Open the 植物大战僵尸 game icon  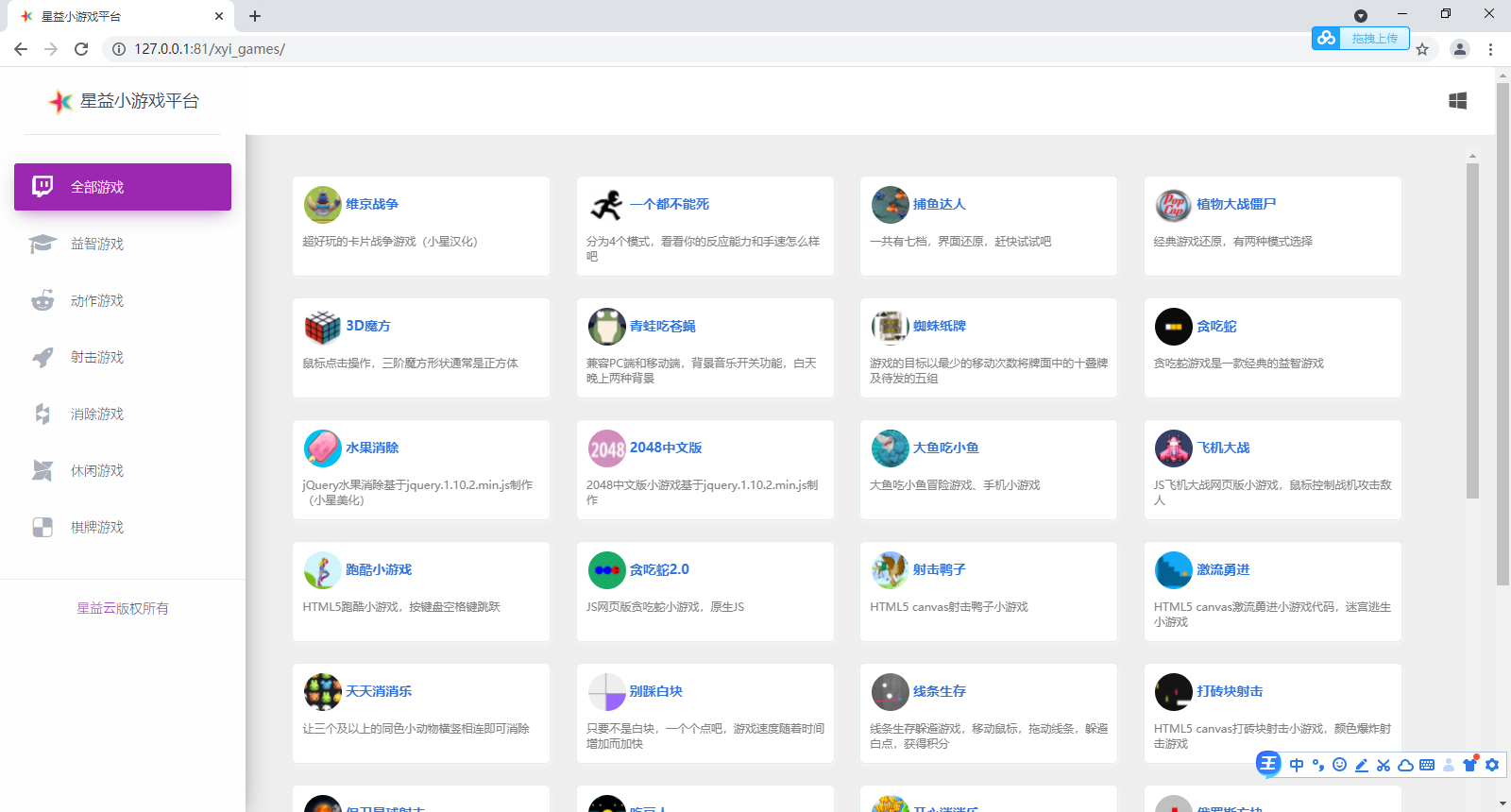click(1174, 205)
